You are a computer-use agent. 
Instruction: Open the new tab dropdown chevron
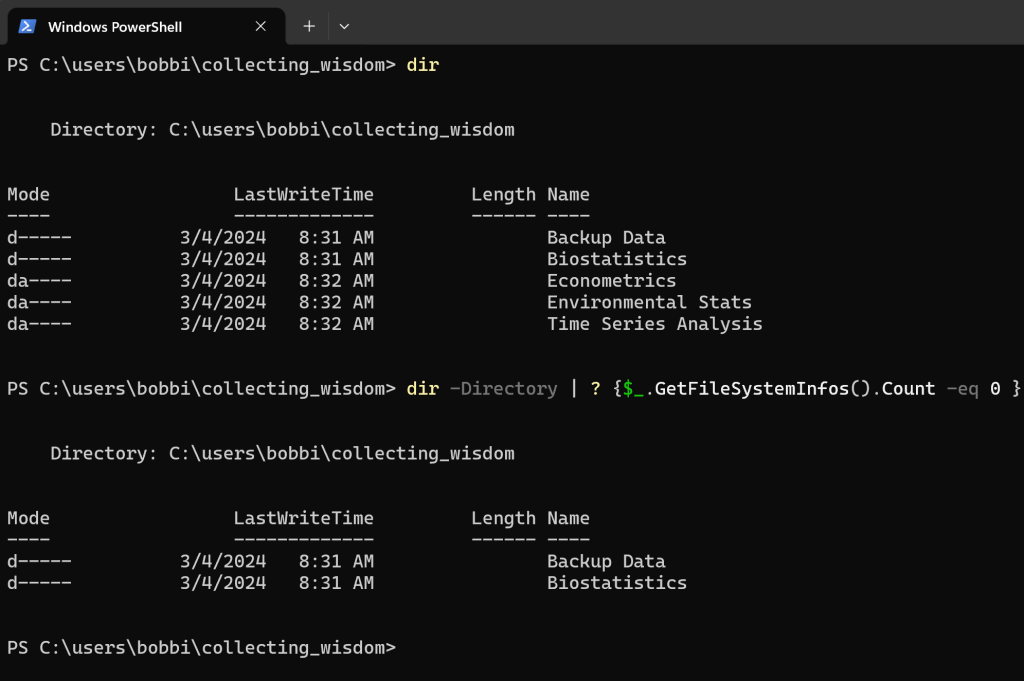344,27
